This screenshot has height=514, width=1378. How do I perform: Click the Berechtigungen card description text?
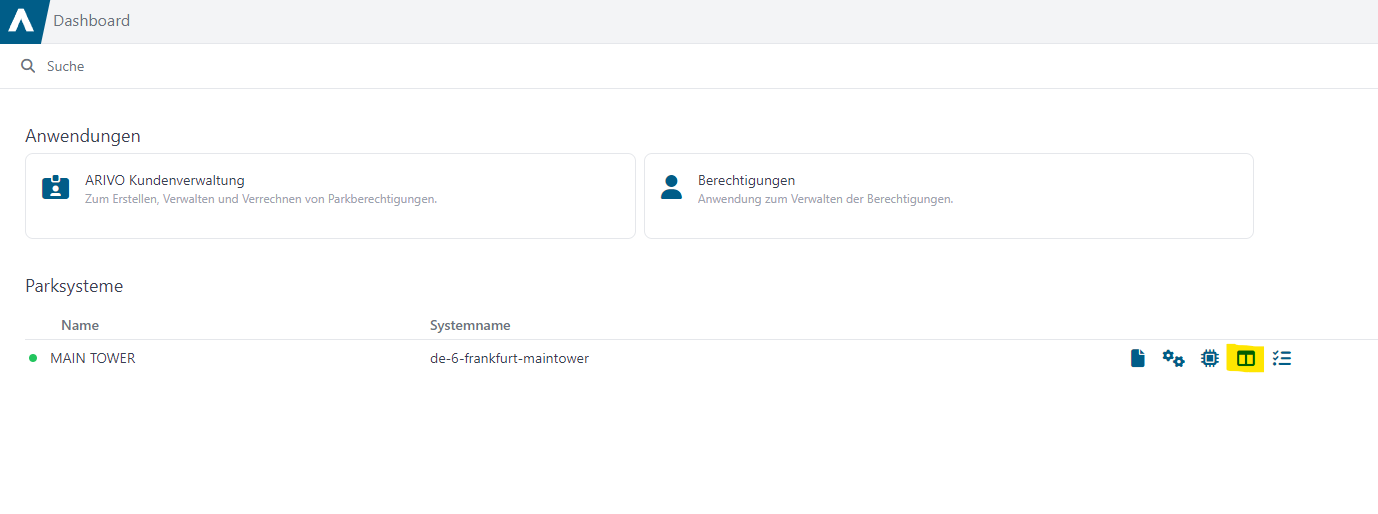point(825,199)
